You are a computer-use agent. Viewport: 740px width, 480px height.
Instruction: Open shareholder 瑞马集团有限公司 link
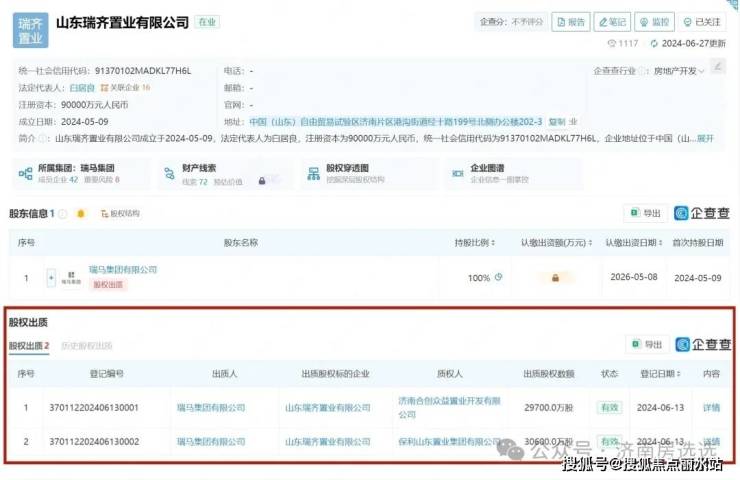click(x=123, y=269)
